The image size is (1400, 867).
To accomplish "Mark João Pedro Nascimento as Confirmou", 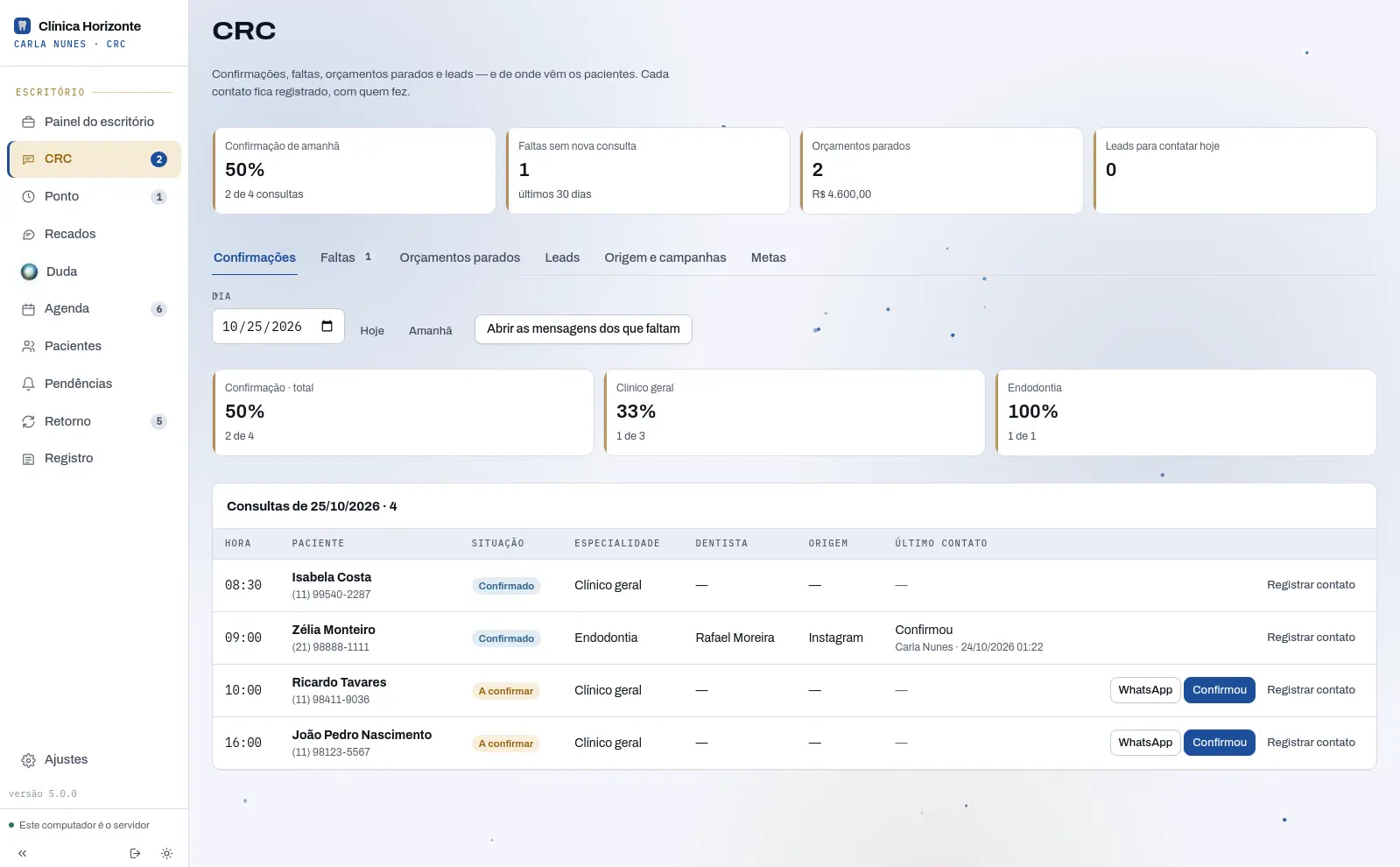I will click(1219, 743).
